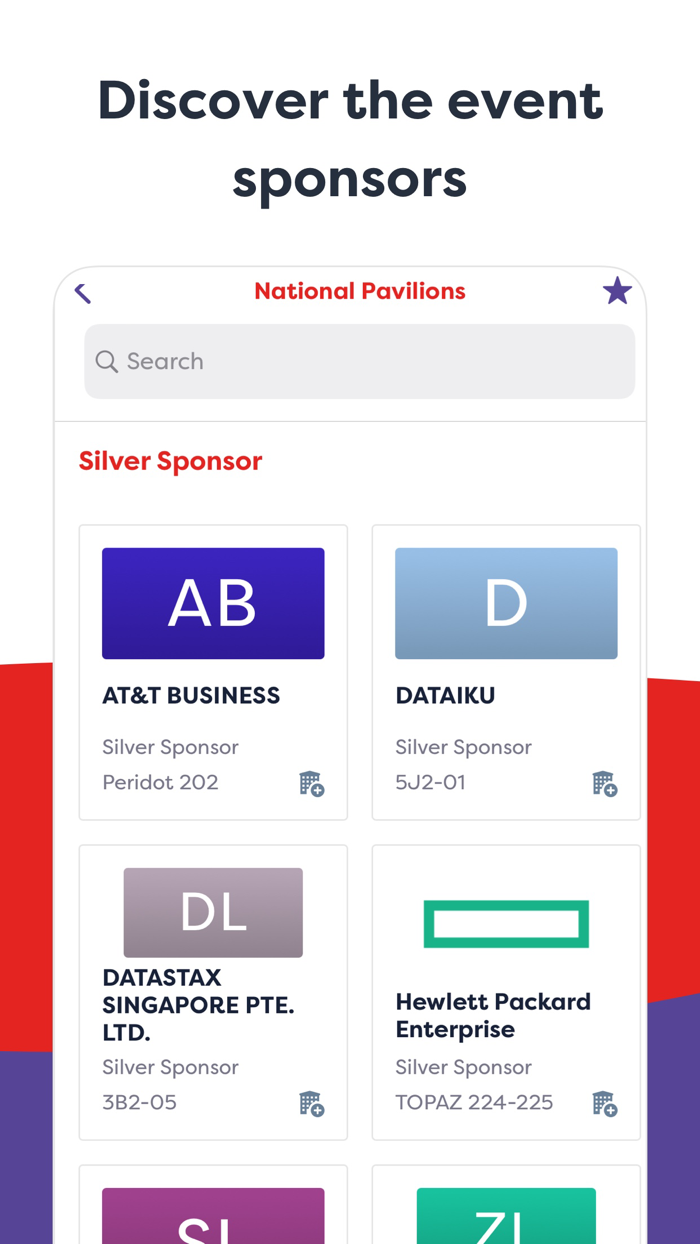Select the National Pavilions title

tap(360, 290)
